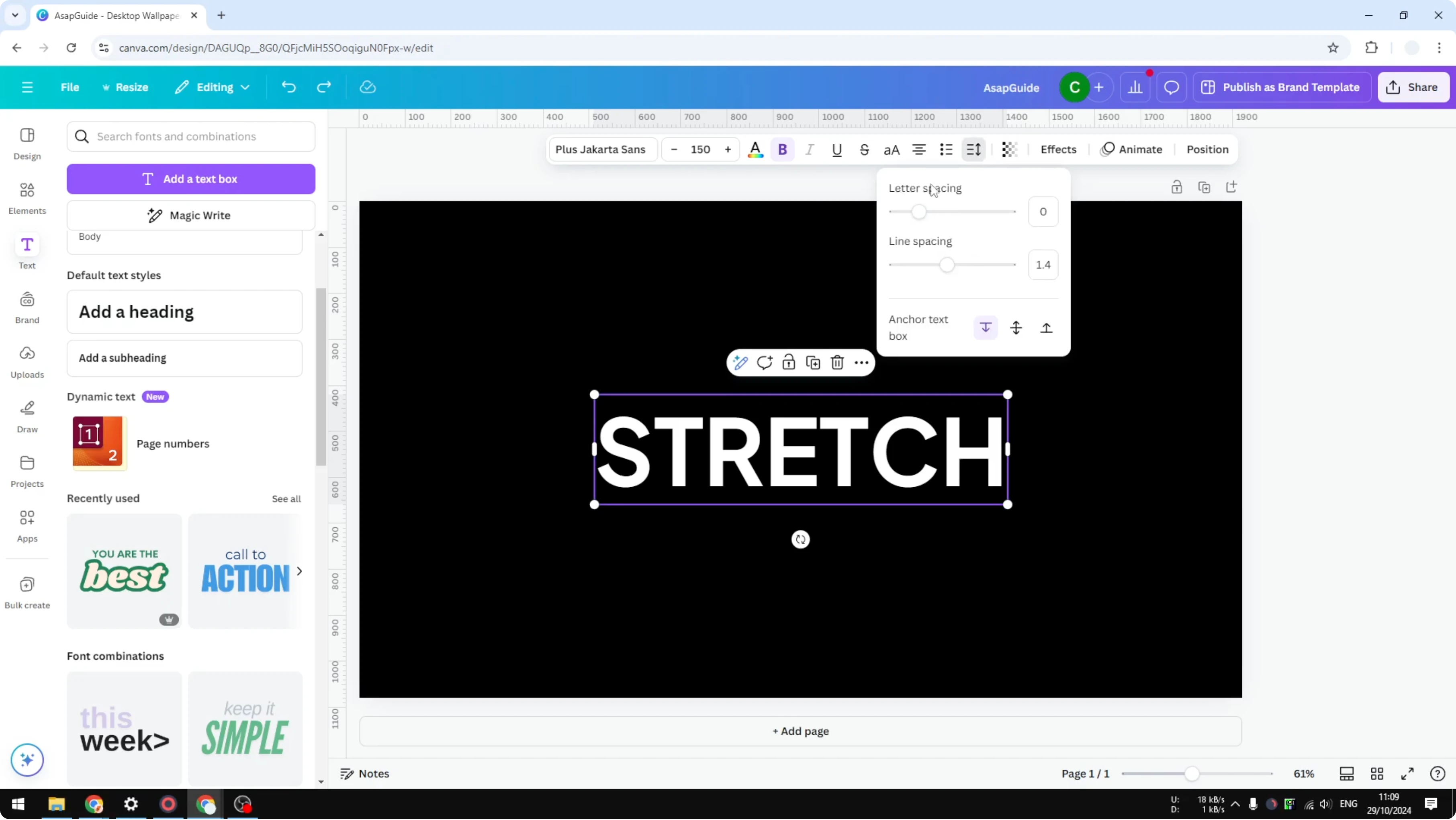Click Add a text box
1456x820 pixels.
(191, 179)
